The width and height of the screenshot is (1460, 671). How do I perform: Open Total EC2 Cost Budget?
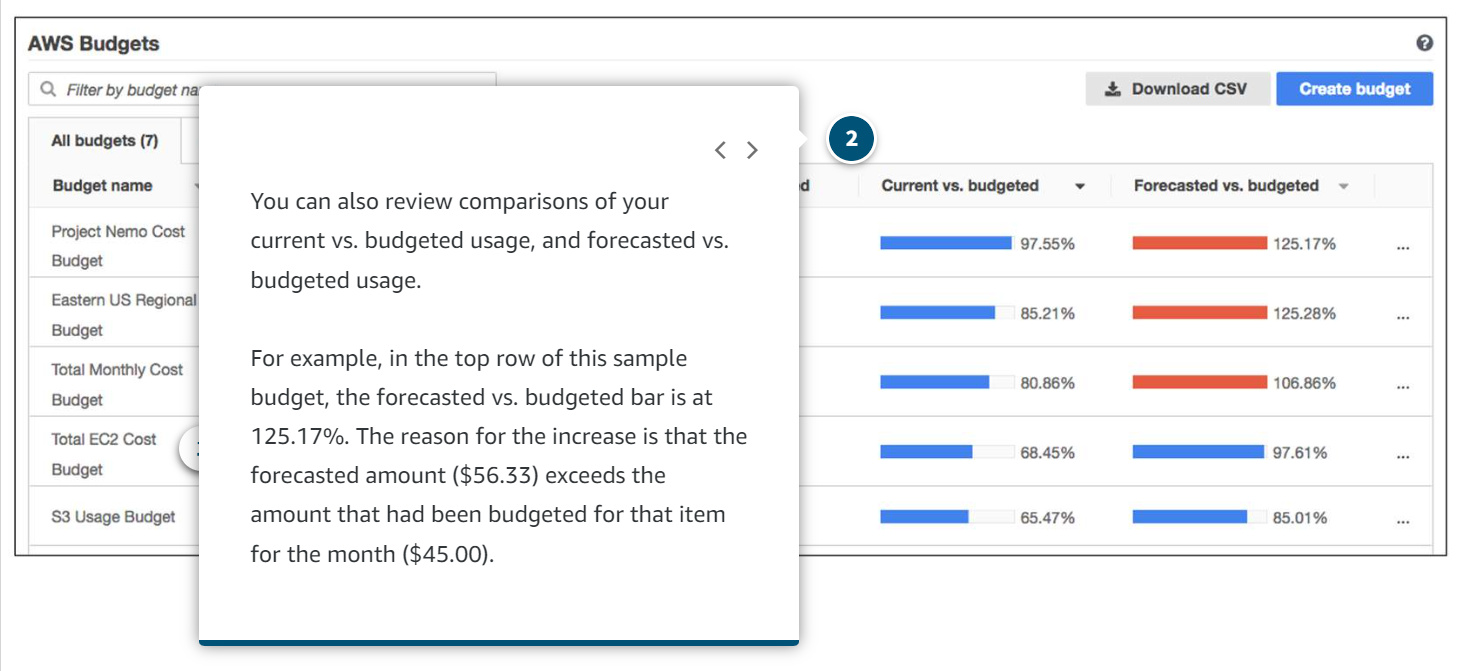click(104, 454)
